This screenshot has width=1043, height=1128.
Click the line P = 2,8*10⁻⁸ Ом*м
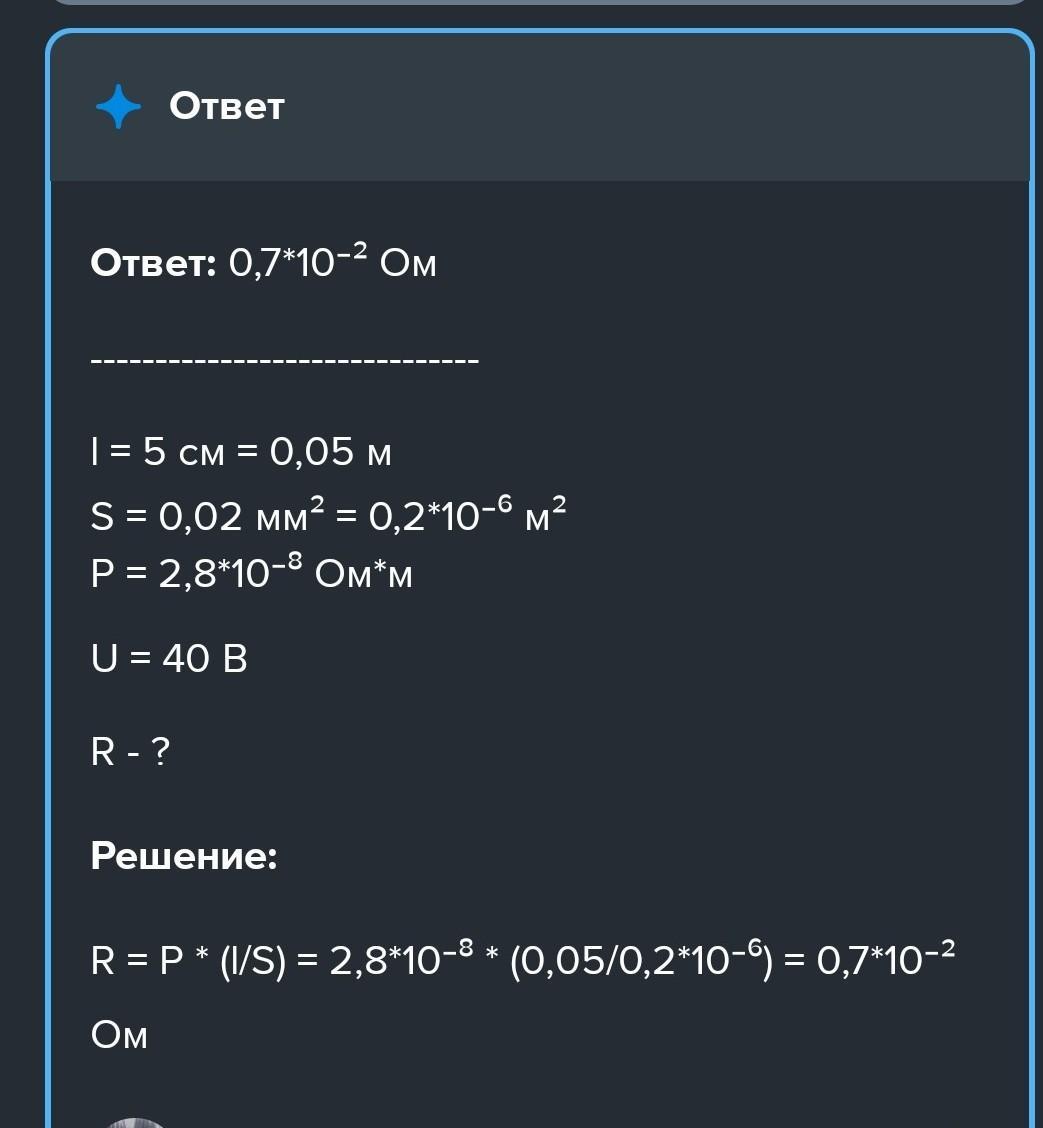tap(251, 574)
